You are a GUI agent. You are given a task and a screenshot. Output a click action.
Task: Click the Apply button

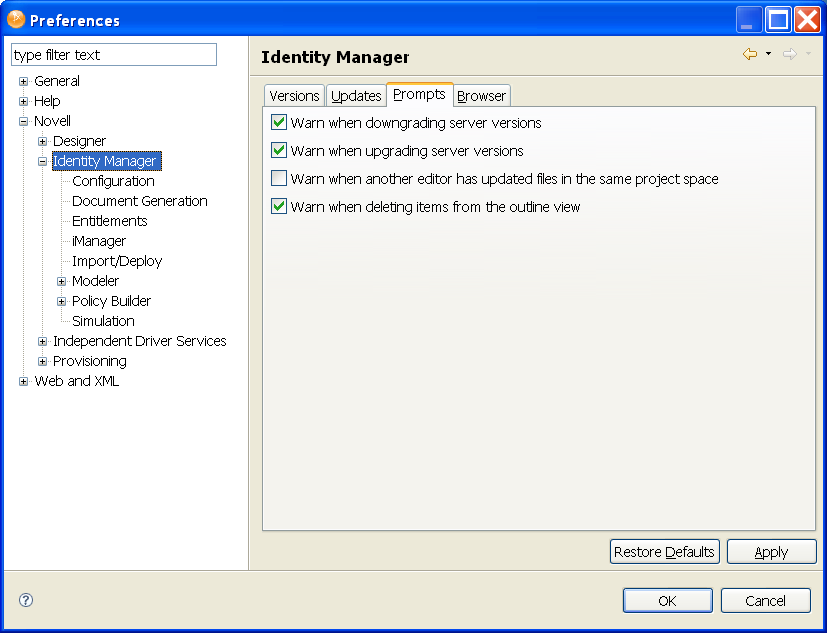771,552
